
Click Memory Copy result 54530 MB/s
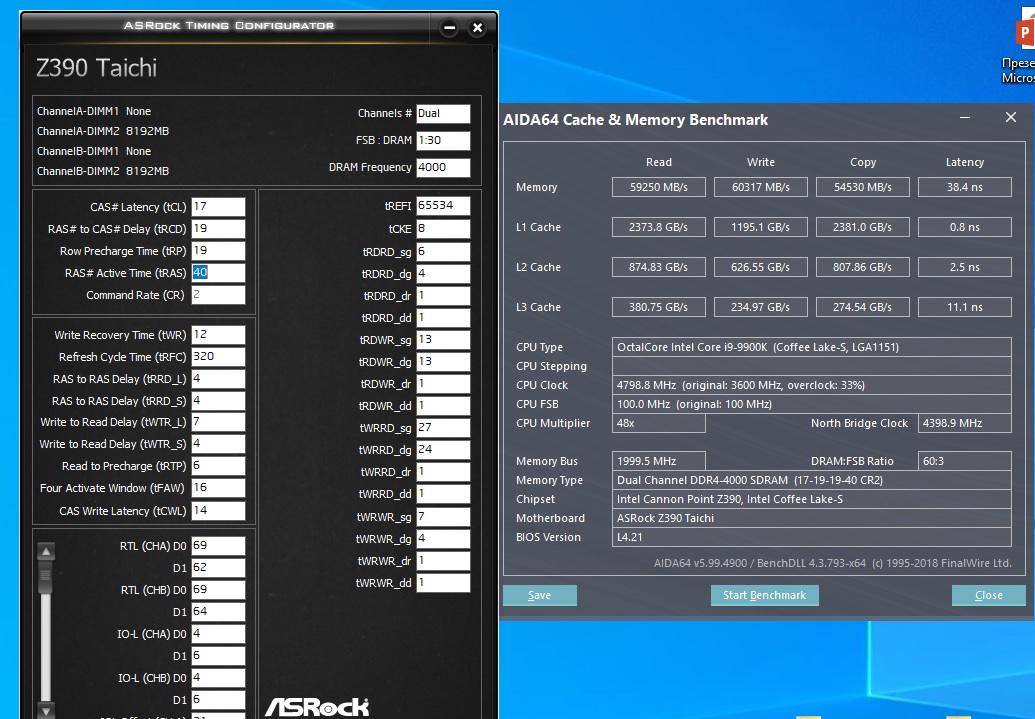(863, 187)
